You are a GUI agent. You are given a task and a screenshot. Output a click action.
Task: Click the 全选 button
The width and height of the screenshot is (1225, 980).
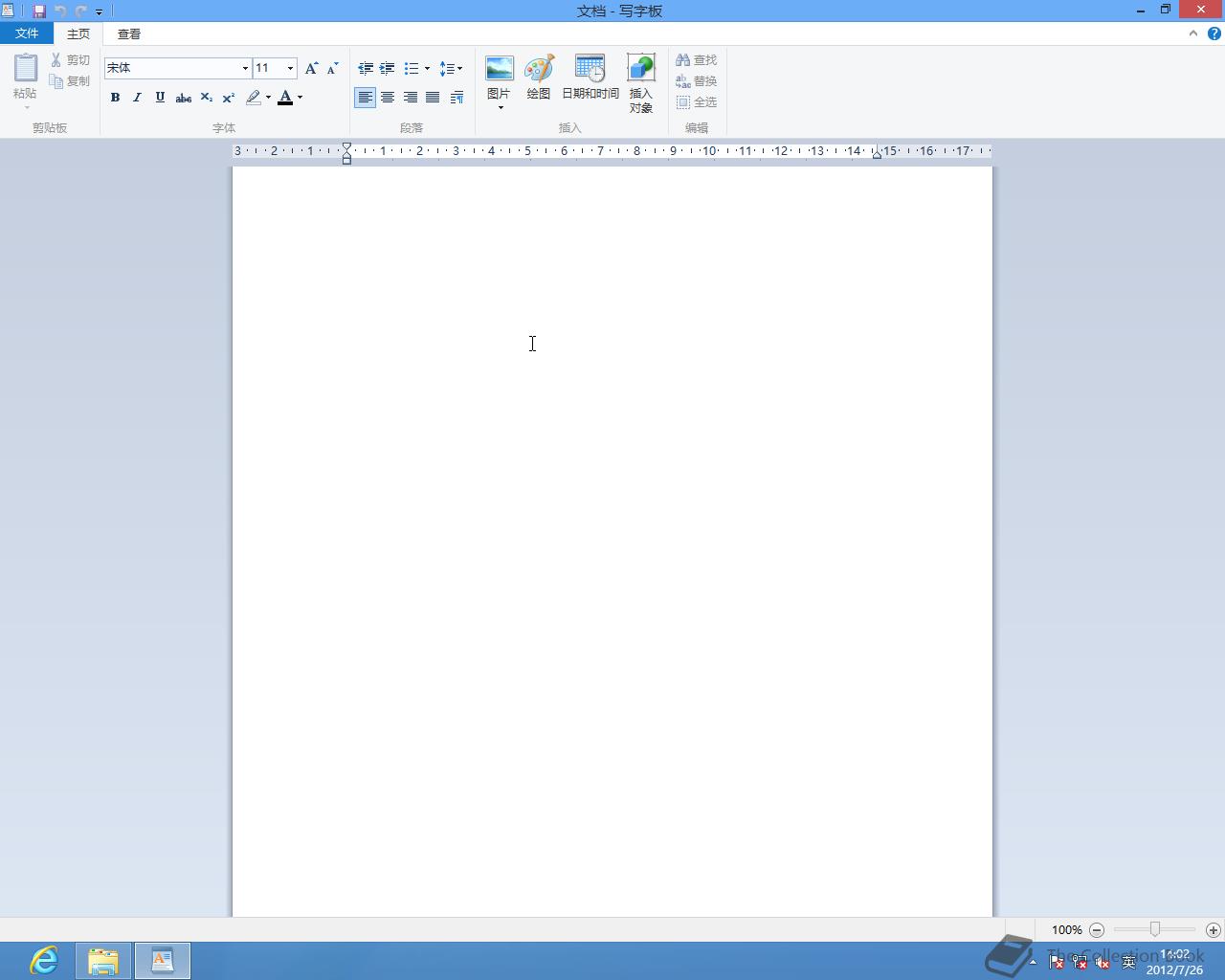pyautogui.click(x=697, y=102)
